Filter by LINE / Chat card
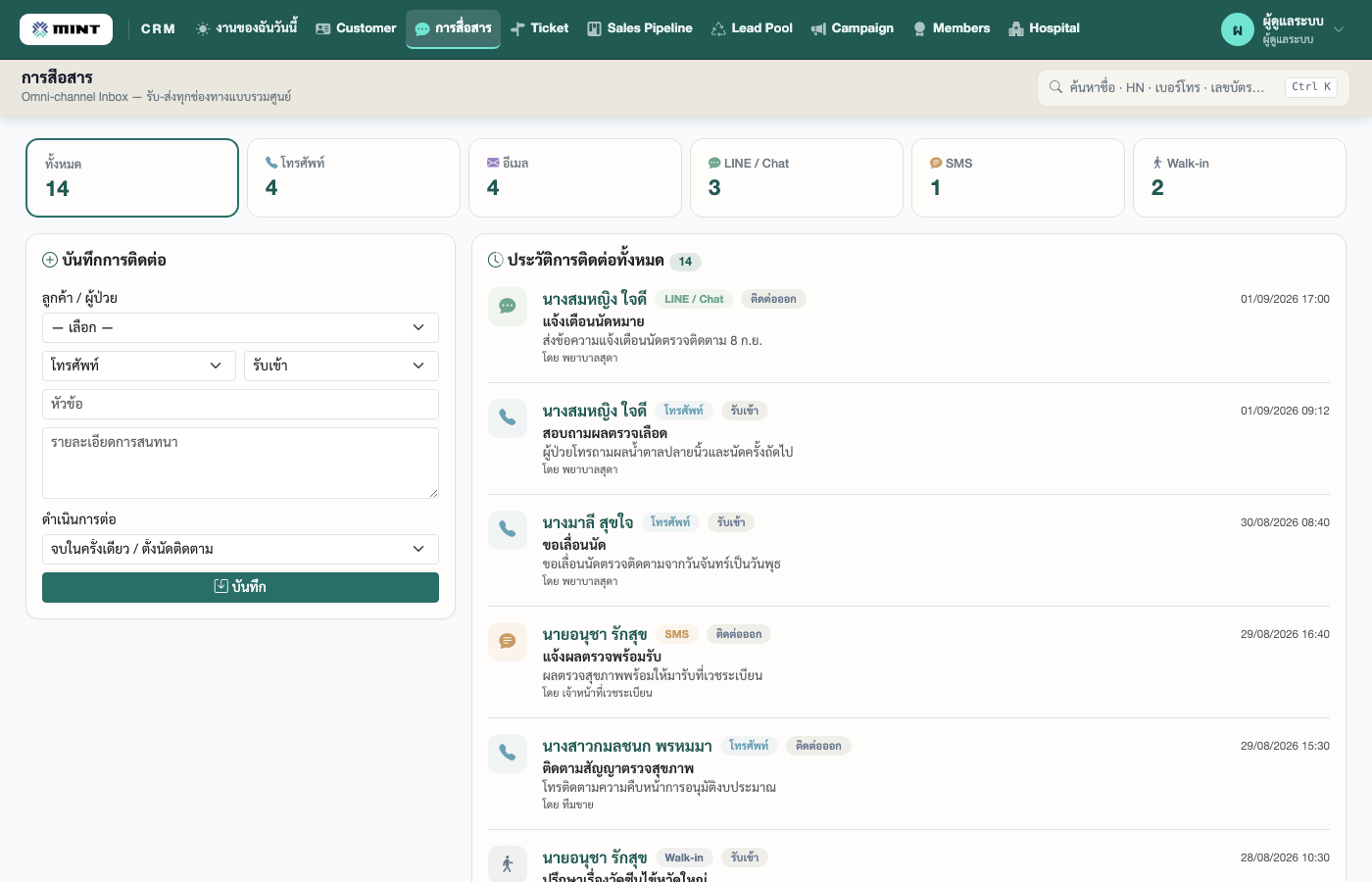The height and width of the screenshot is (882, 1372). tap(797, 177)
